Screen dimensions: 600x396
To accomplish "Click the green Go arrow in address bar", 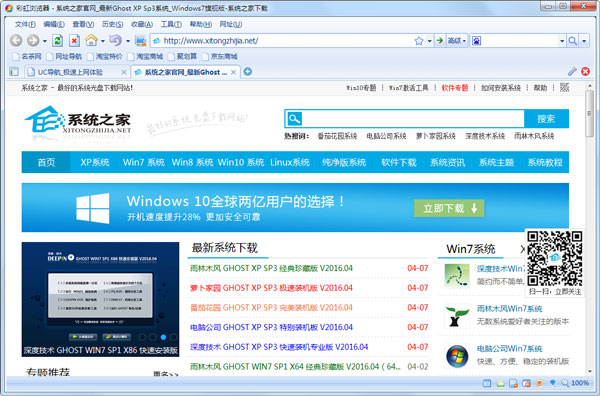I will pyautogui.click(x=440, y=40).
